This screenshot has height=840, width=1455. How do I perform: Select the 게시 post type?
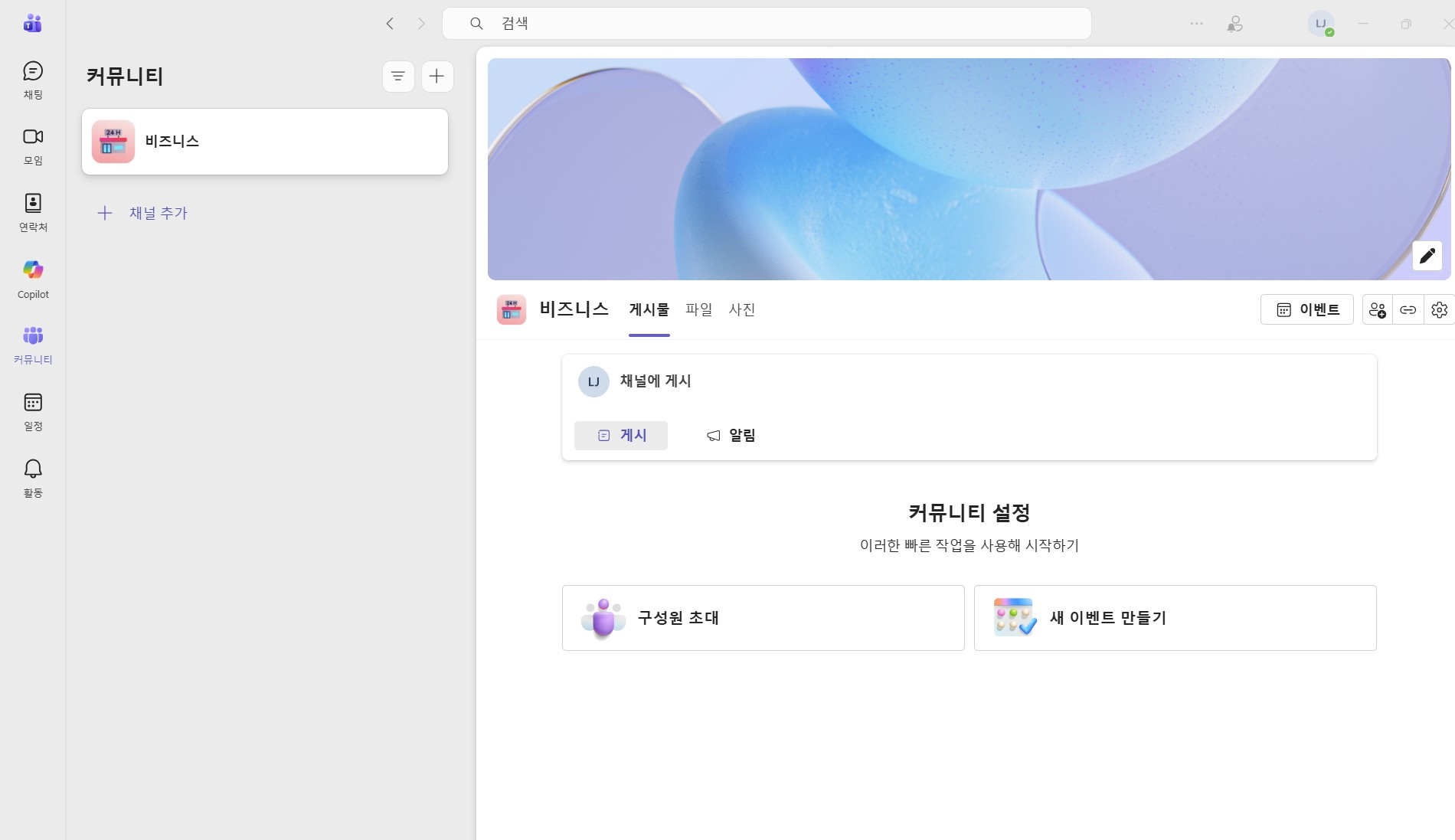[x=621, y=436]
